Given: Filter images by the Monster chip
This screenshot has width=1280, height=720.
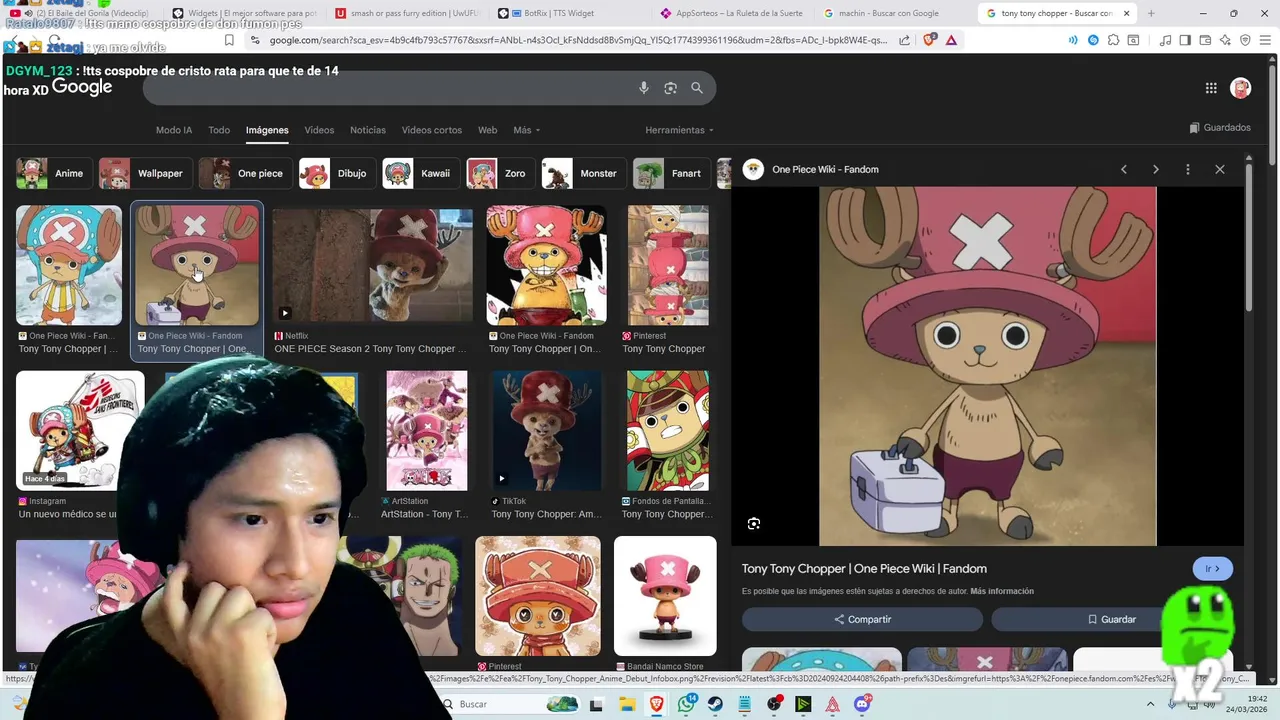Looking at the screenshot, I should 584,173.
